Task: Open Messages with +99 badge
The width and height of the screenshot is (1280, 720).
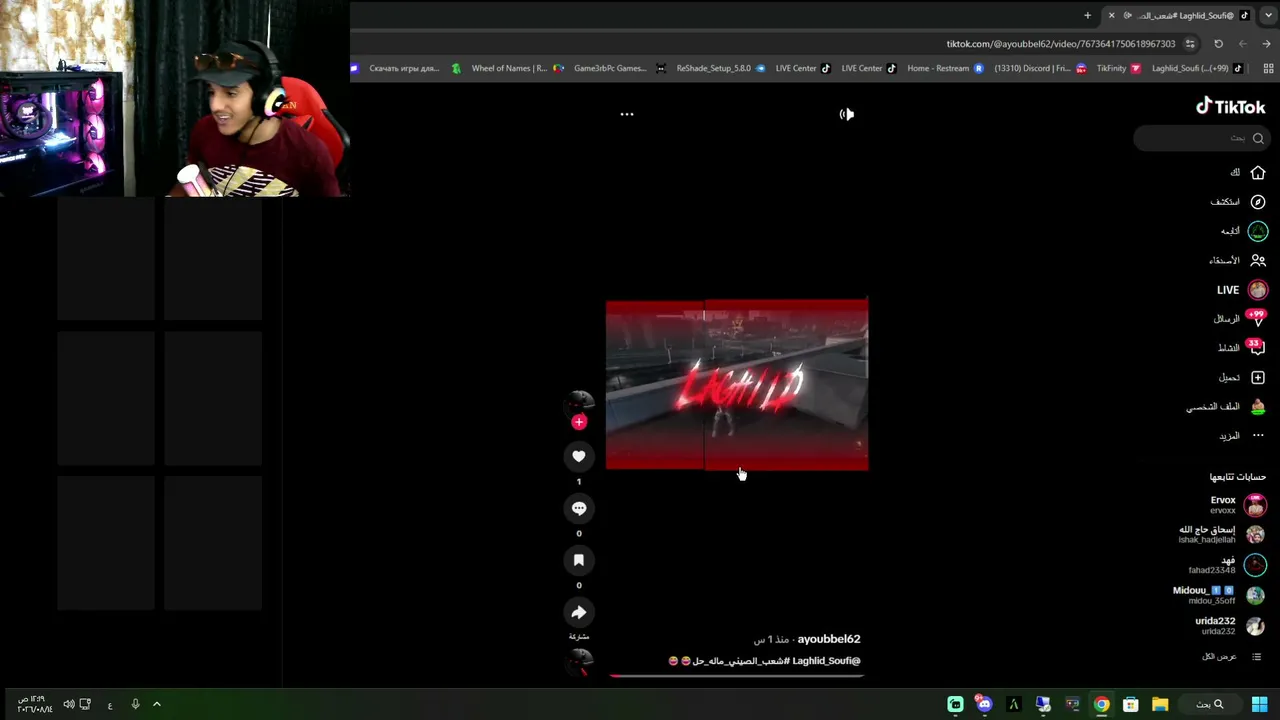Action: point(1241,319)
